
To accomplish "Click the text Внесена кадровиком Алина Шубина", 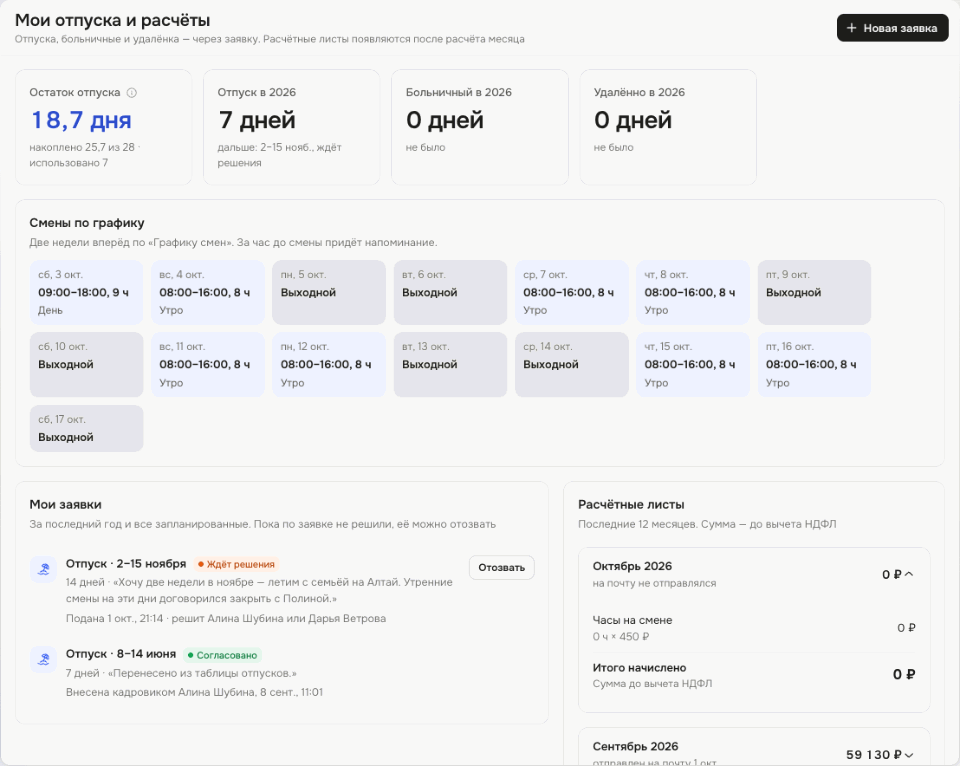I will [160, 692].
